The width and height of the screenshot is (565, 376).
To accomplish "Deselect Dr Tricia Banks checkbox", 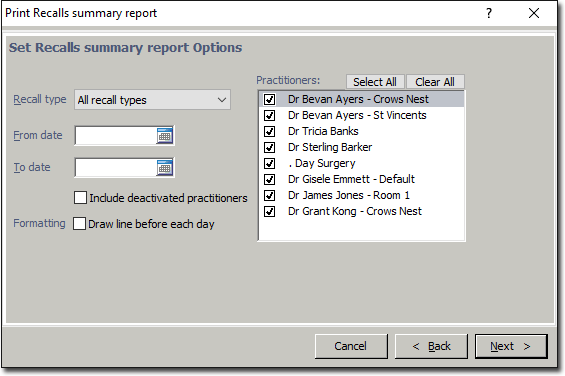I will pyautogui.click(x=270, y=131).
